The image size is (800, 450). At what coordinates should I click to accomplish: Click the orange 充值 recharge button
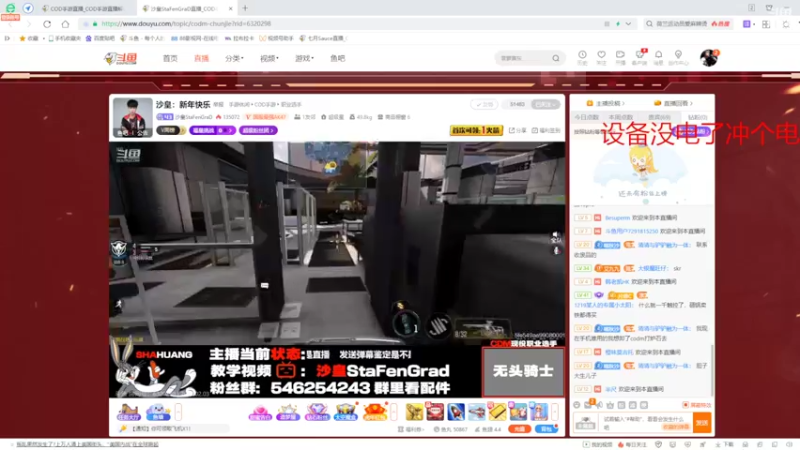tap(519, 429)
